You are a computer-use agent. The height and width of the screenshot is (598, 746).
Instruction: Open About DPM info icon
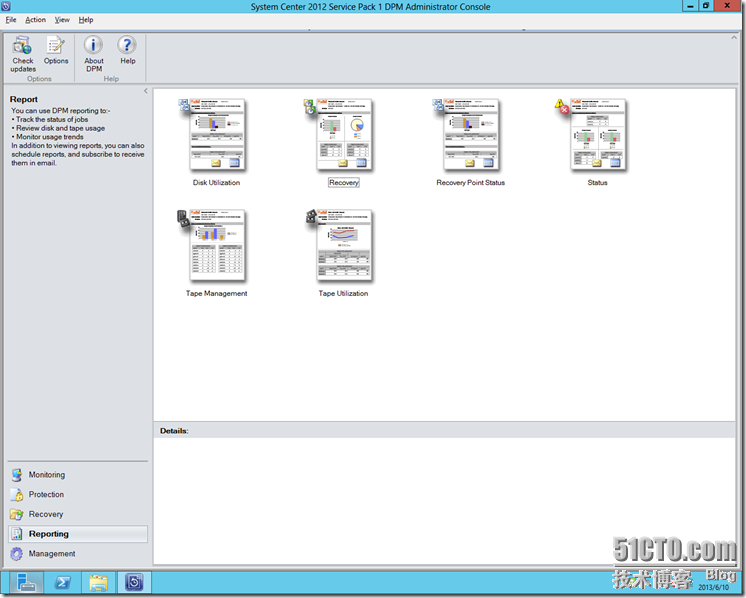93,45
